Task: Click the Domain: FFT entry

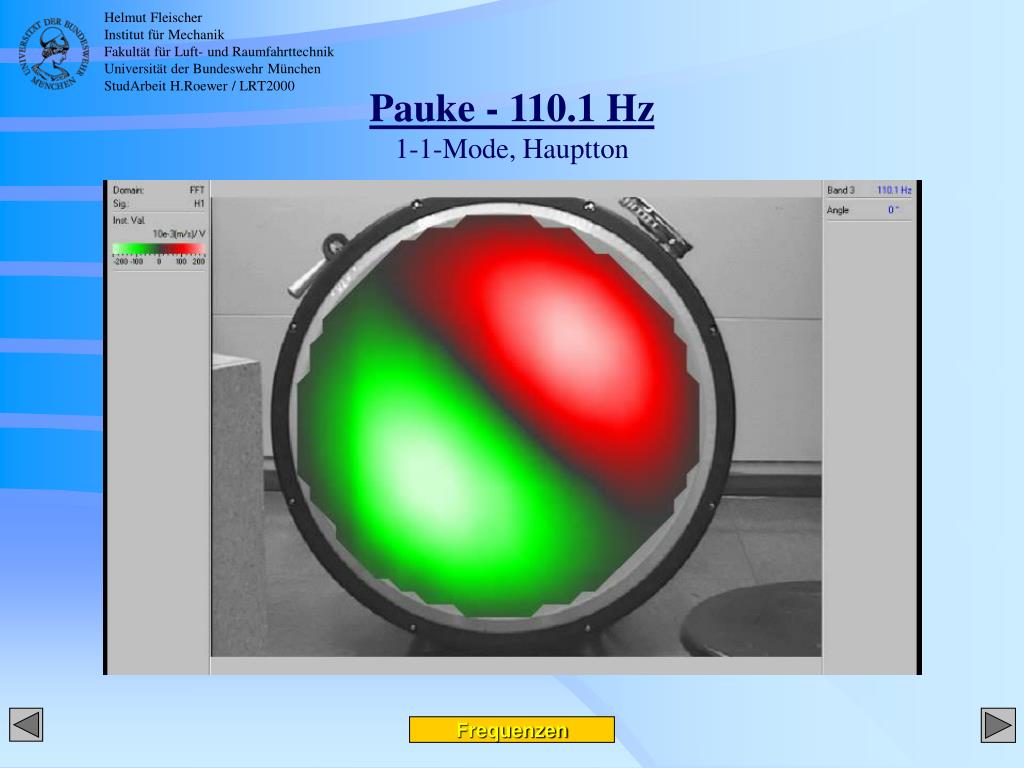Action: (x=159, y=190)
